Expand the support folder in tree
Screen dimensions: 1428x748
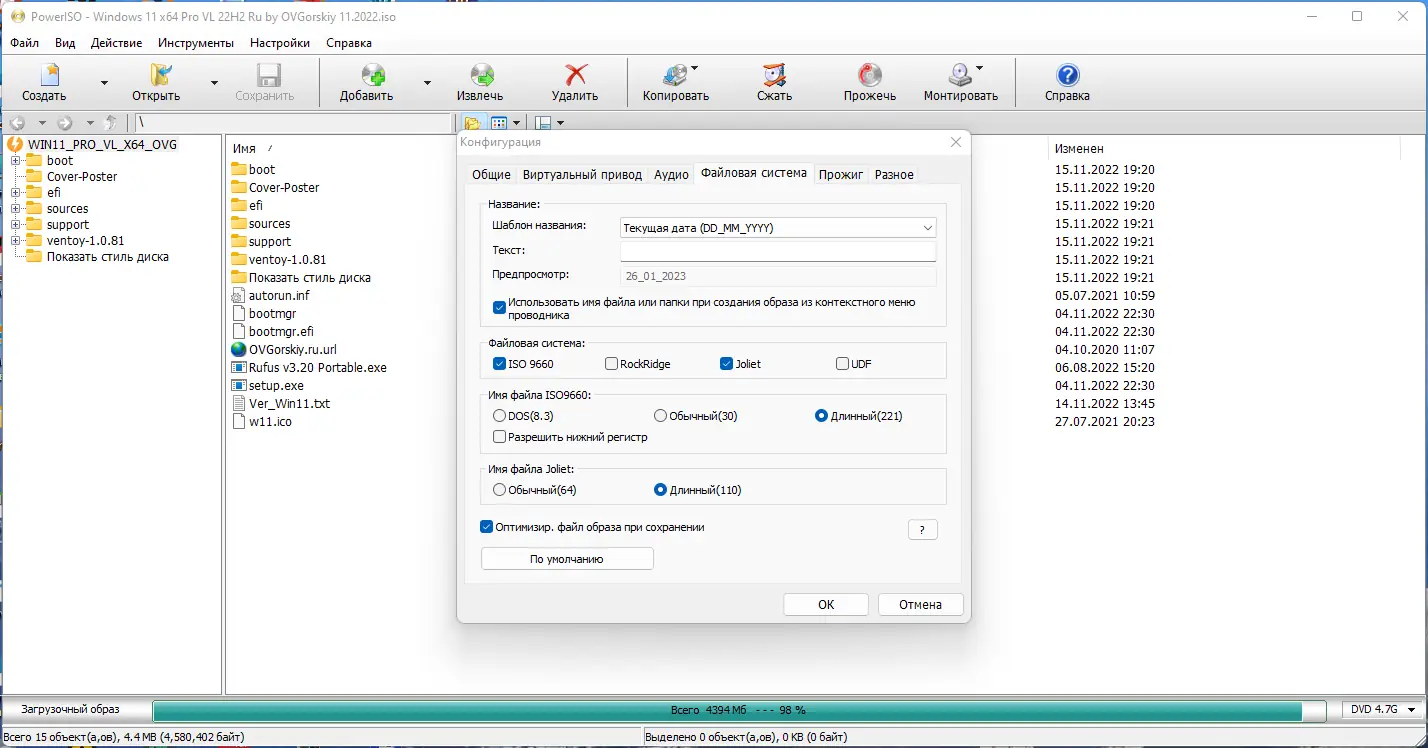point(15,225)
